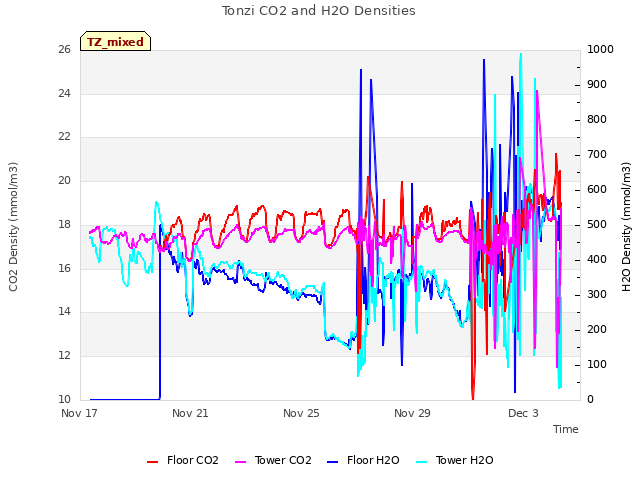Viewport: 640px width, 480px height.
Task: Click the 20 value on CO2 axis
Action: pyautogui.click(x=64, y=180)
